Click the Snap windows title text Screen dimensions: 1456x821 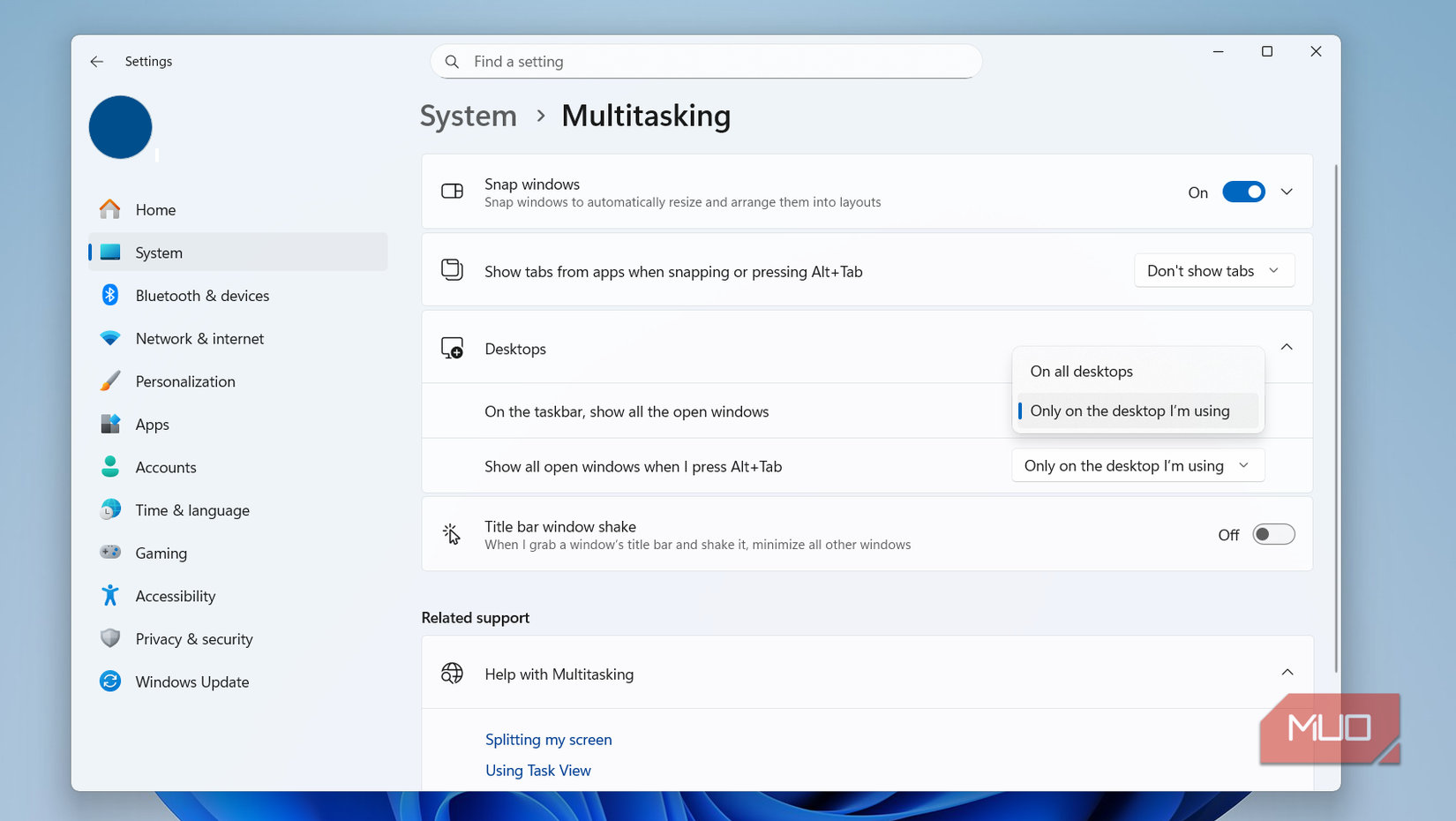coord(532,184)
